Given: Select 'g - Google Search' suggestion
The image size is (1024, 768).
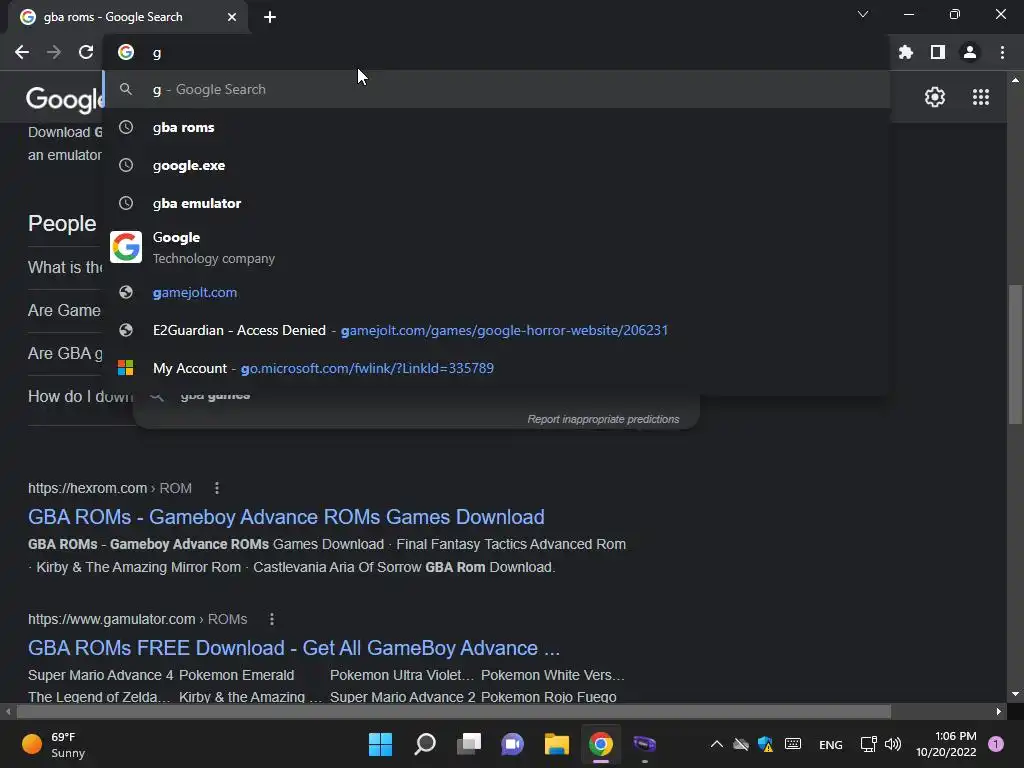Looking at the screenshot, I should point(496,89).
